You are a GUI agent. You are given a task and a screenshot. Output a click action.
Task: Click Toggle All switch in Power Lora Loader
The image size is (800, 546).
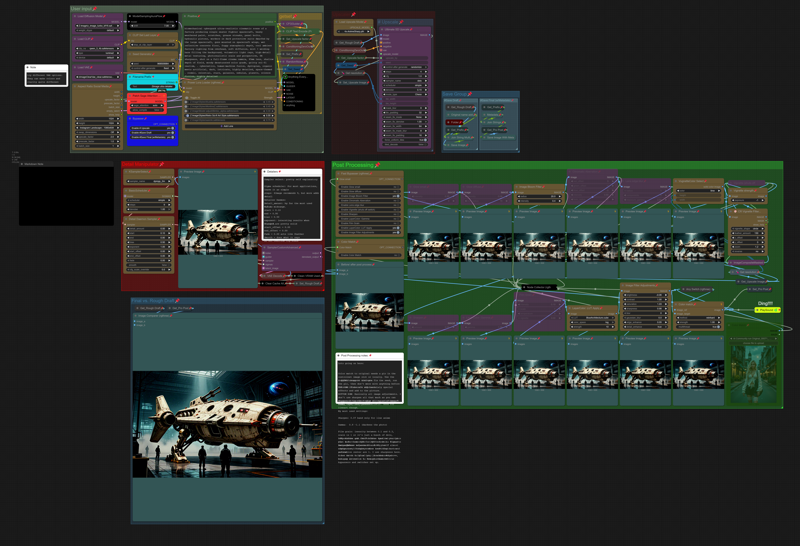tap(187, 97)
